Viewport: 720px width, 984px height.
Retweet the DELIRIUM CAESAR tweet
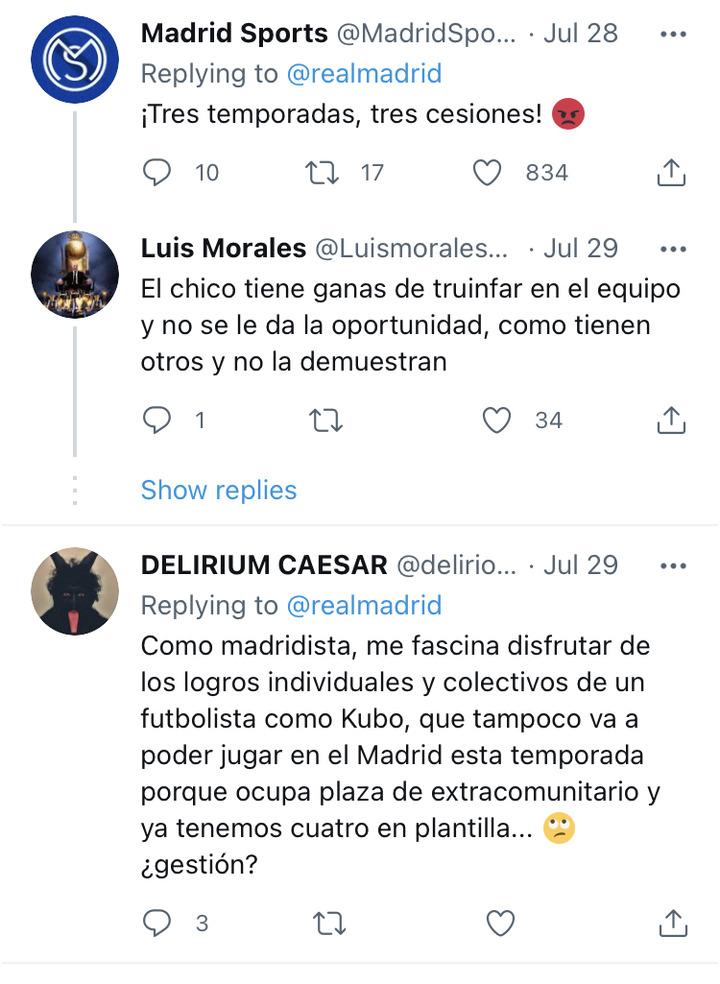pos(329,924)
